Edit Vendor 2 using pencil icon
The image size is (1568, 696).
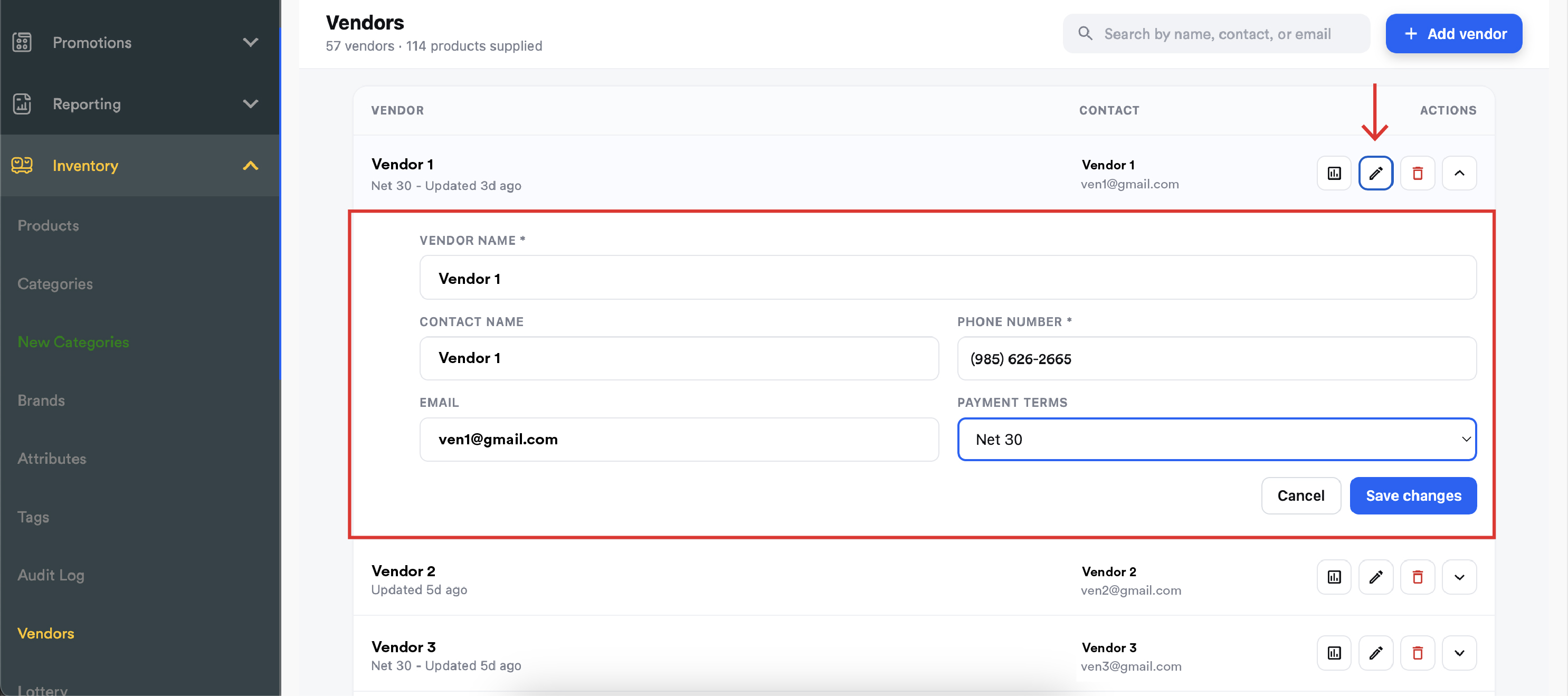coord(1376,577)
